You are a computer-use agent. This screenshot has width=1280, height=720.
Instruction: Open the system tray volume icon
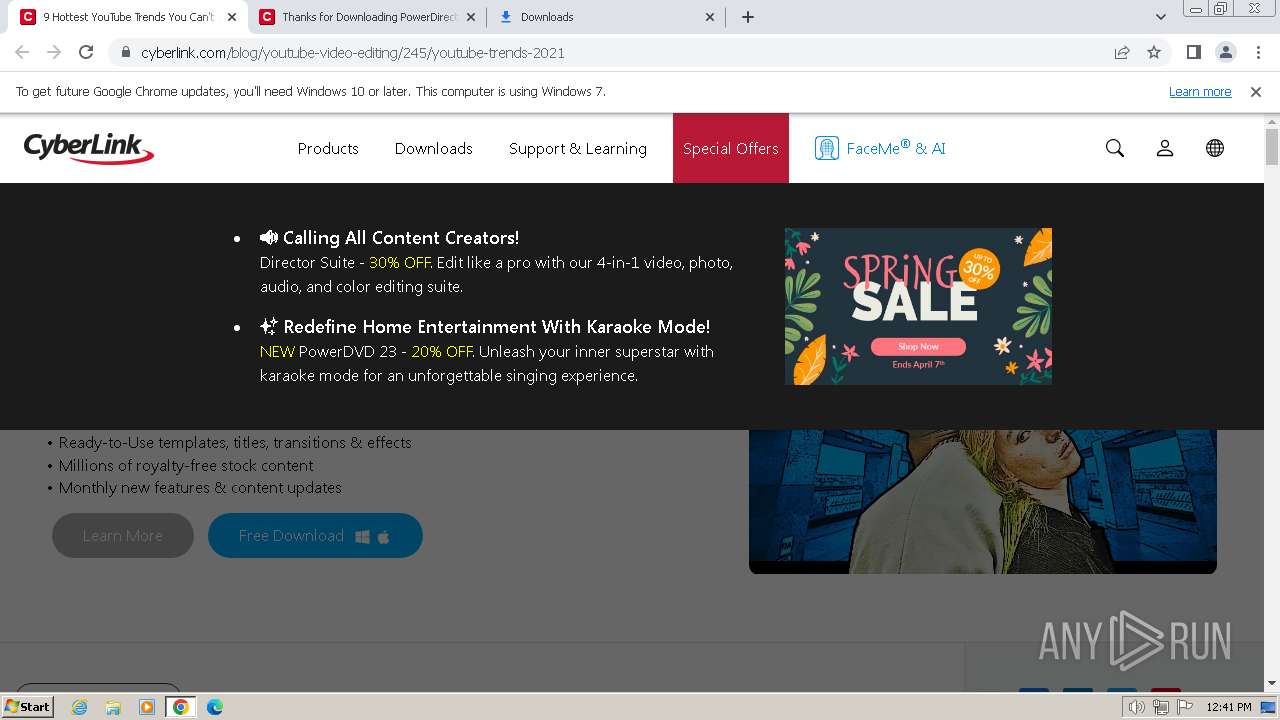(1137, 707)
